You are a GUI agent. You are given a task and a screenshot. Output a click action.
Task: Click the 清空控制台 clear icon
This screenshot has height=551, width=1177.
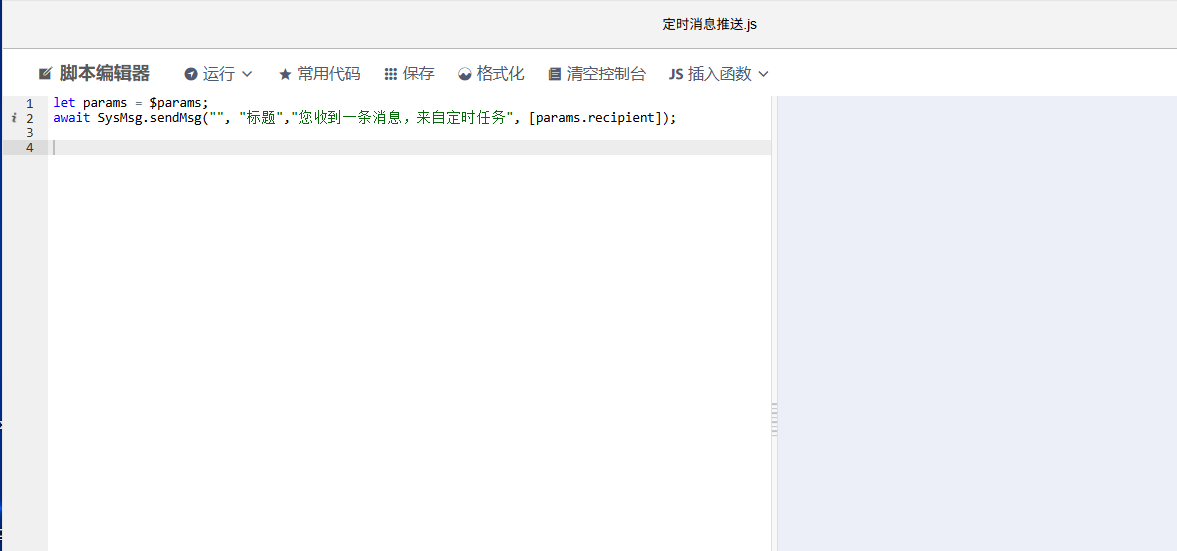(555, 74)
